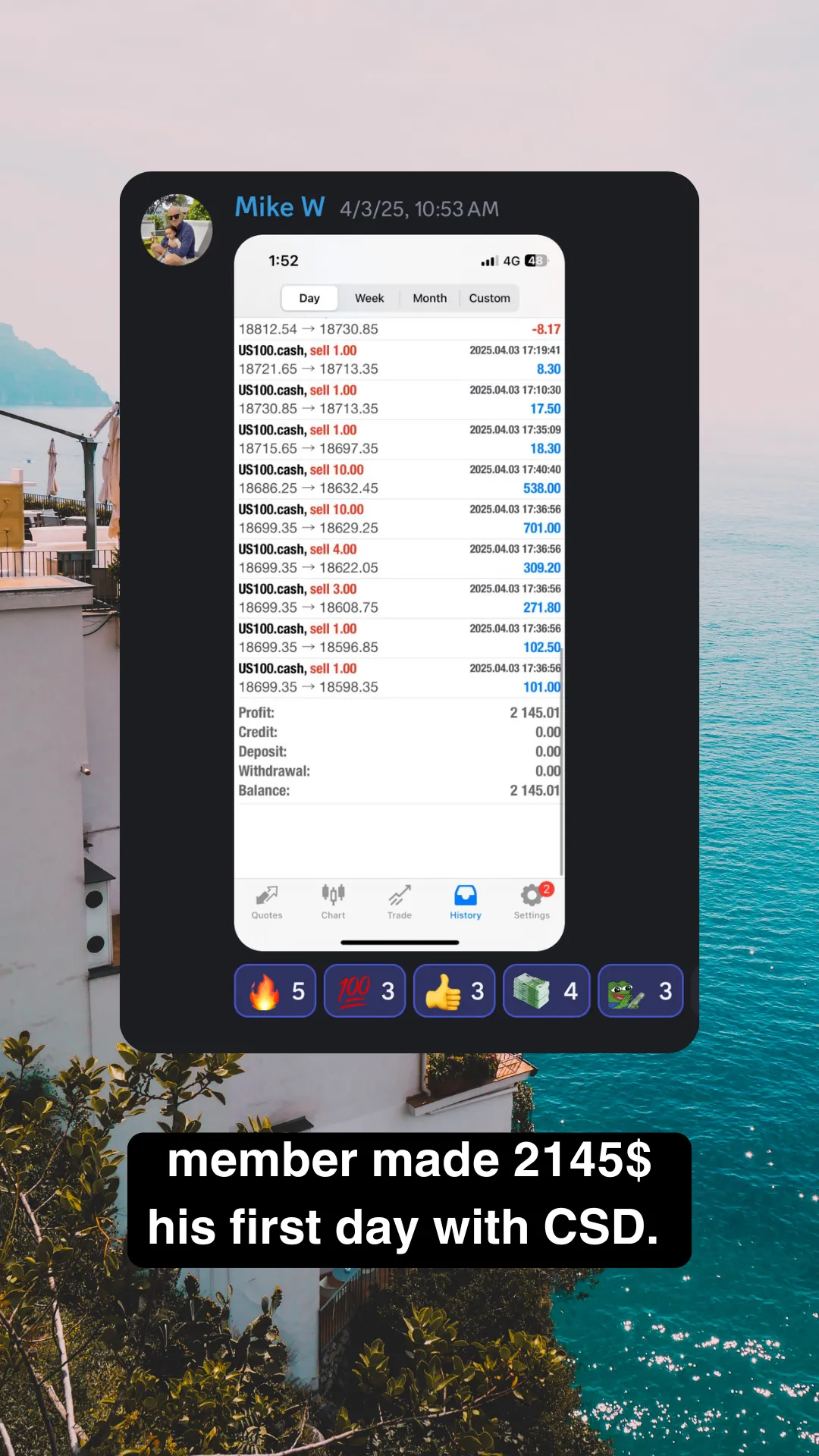Viewport: 819px width, 1456px height.
Task: Select the sell 3.00 trade row
Action: pos(399,598)
